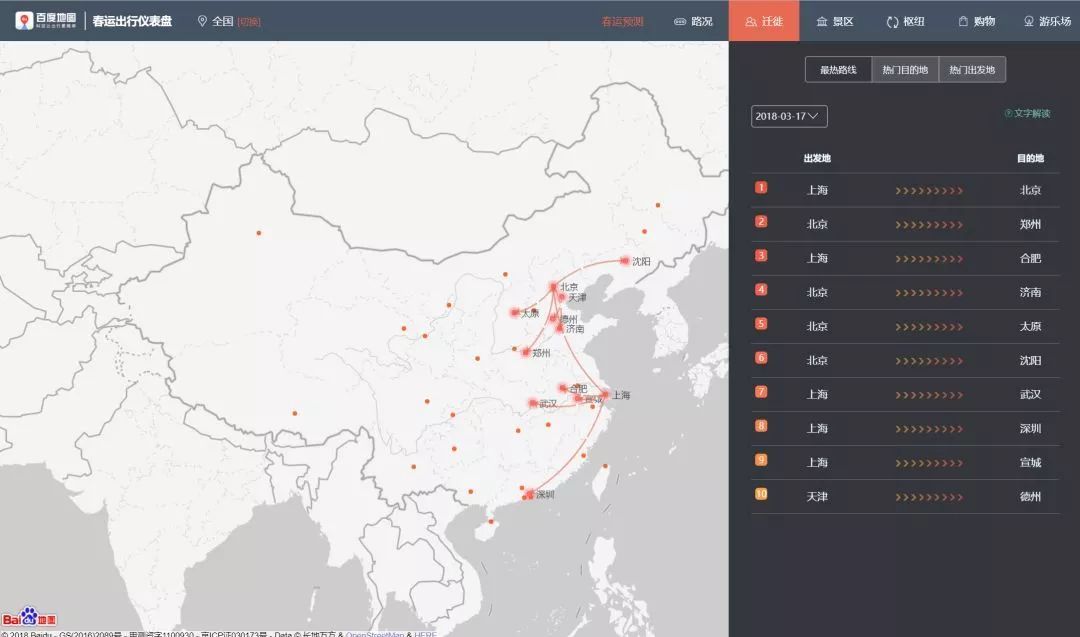Click the 迁徙 people icon in navigation
The image size is (1080, 637).
(x=751, y=21)
